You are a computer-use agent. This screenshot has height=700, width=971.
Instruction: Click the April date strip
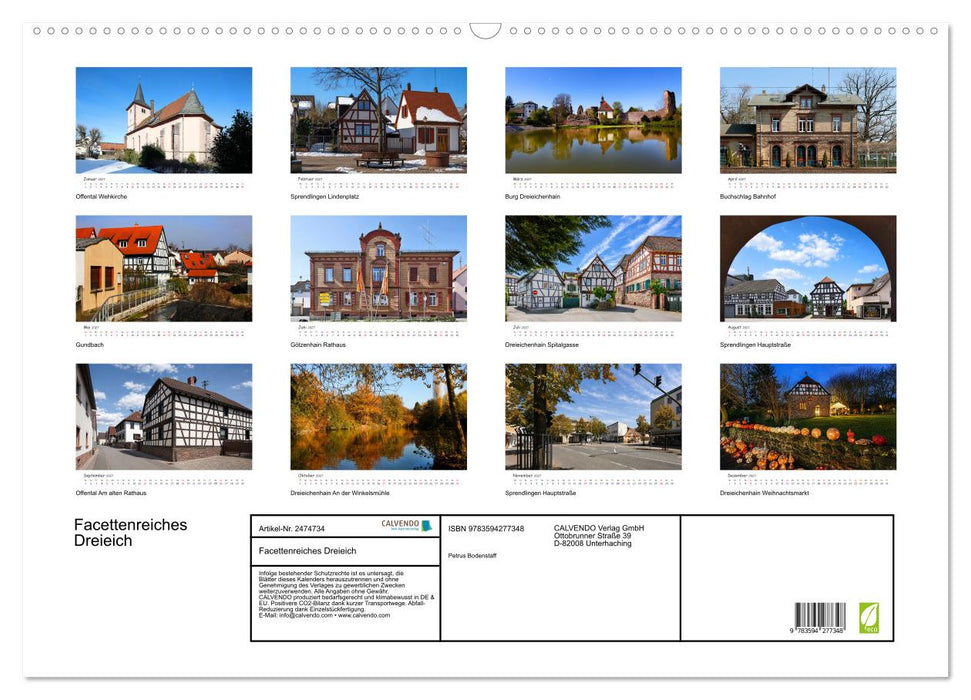808,185
